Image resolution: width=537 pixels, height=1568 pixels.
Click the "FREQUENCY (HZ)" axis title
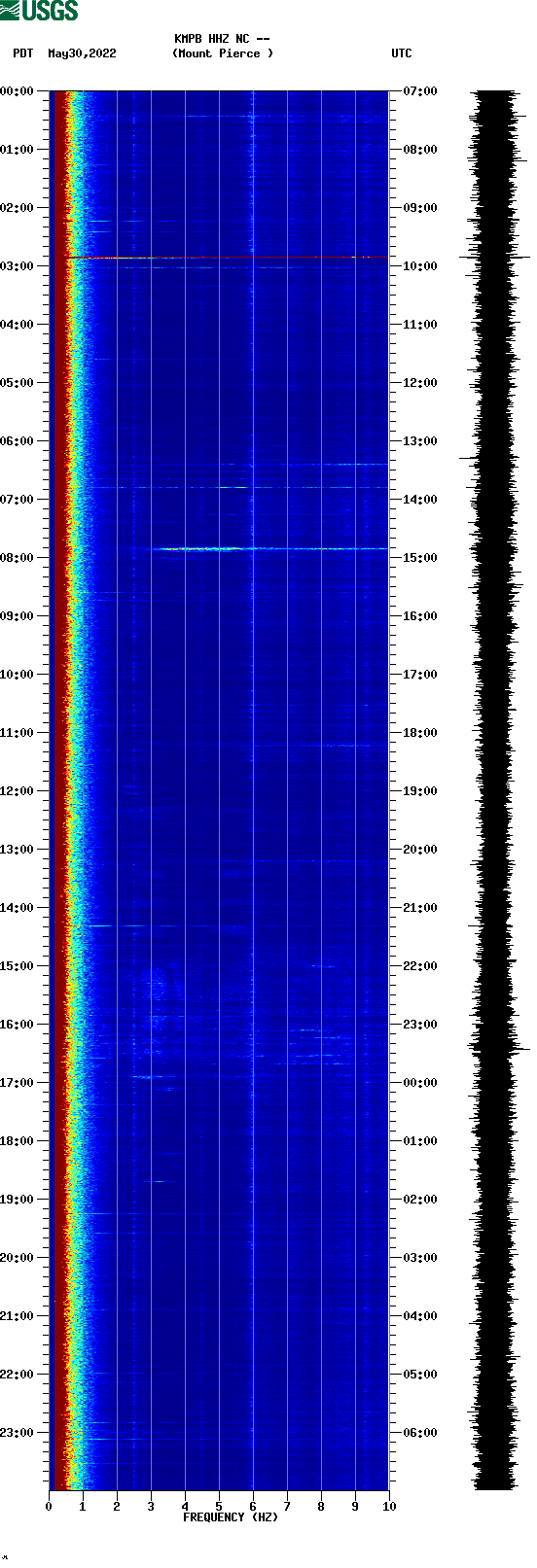(x=231, y=1517)
